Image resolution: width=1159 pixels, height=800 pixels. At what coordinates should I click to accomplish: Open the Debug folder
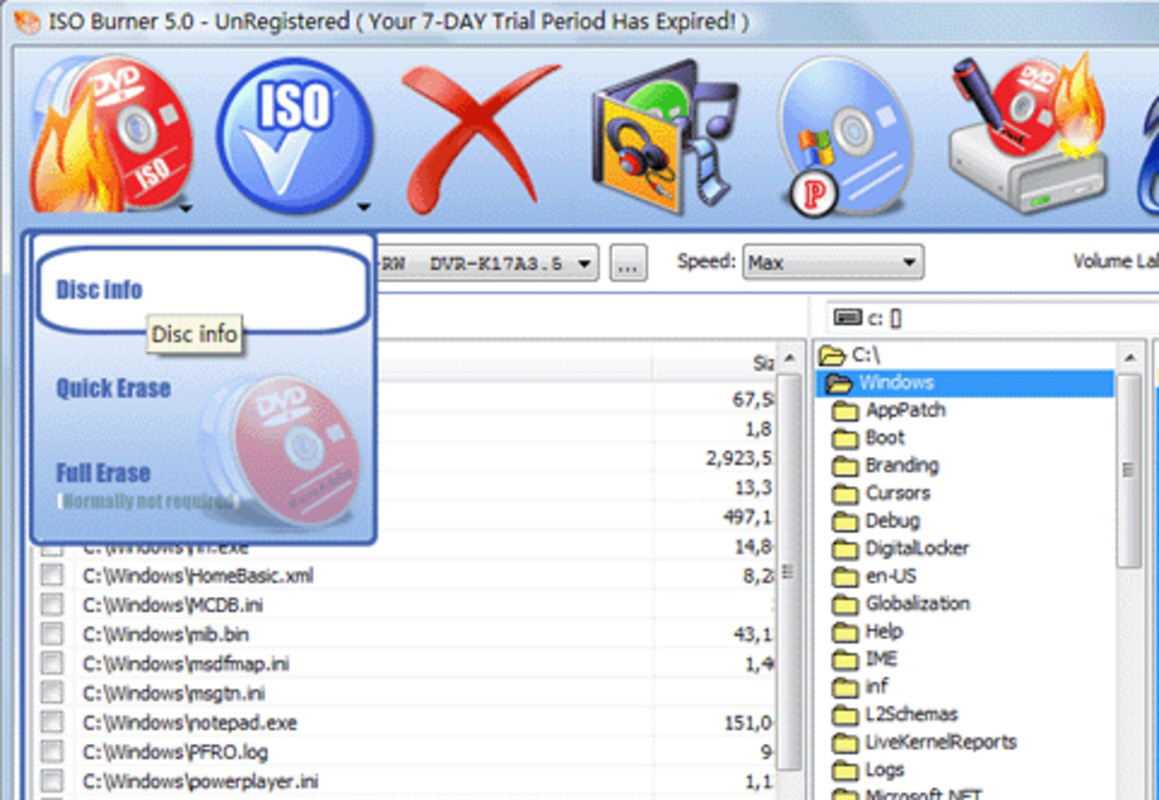click(876, 521)
